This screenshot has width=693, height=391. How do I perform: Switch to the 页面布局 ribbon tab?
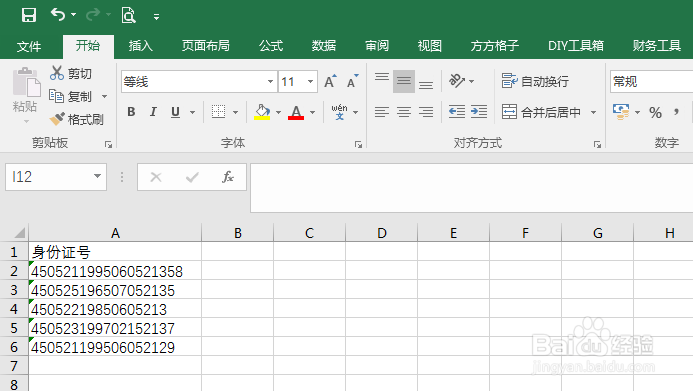(206, 46)
